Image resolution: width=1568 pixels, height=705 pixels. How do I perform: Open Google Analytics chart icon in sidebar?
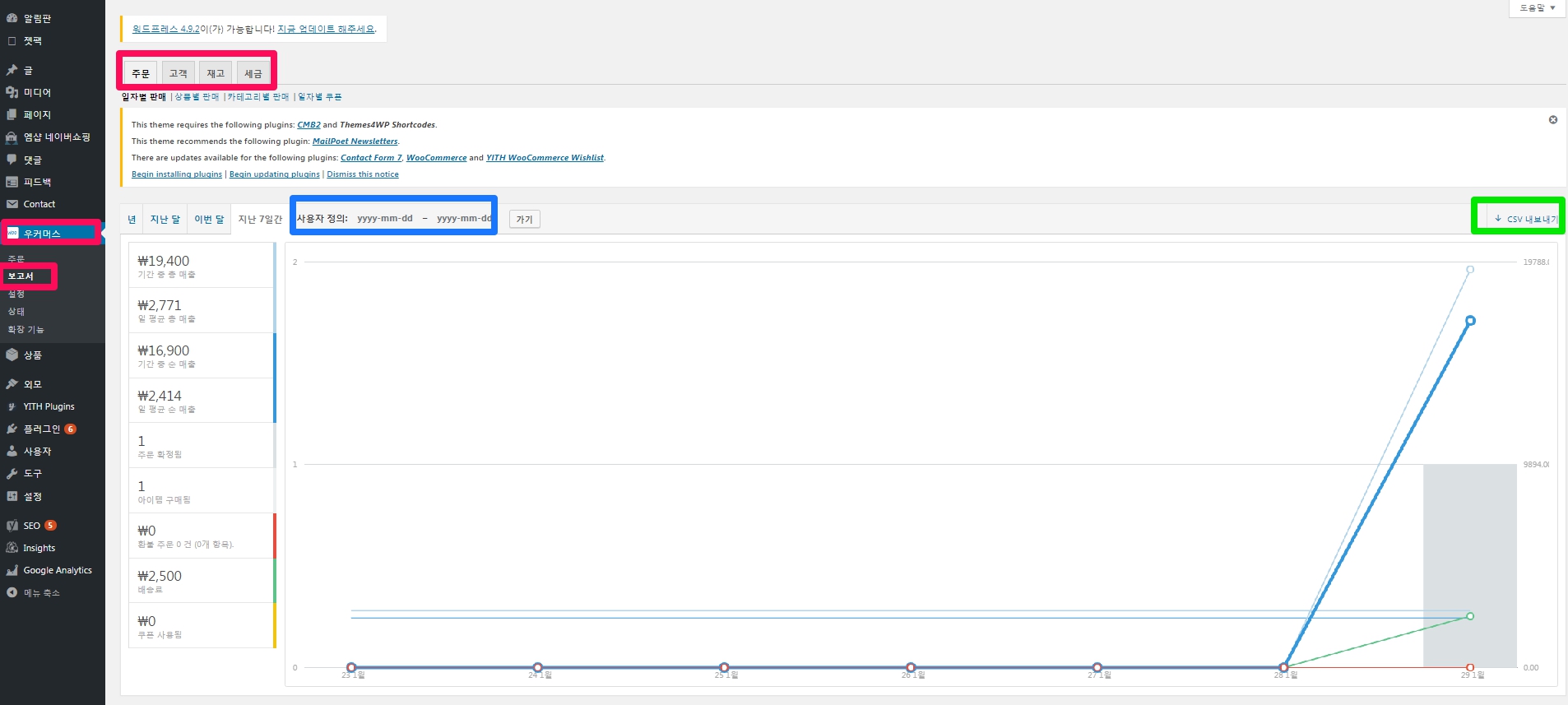(12, 570)
